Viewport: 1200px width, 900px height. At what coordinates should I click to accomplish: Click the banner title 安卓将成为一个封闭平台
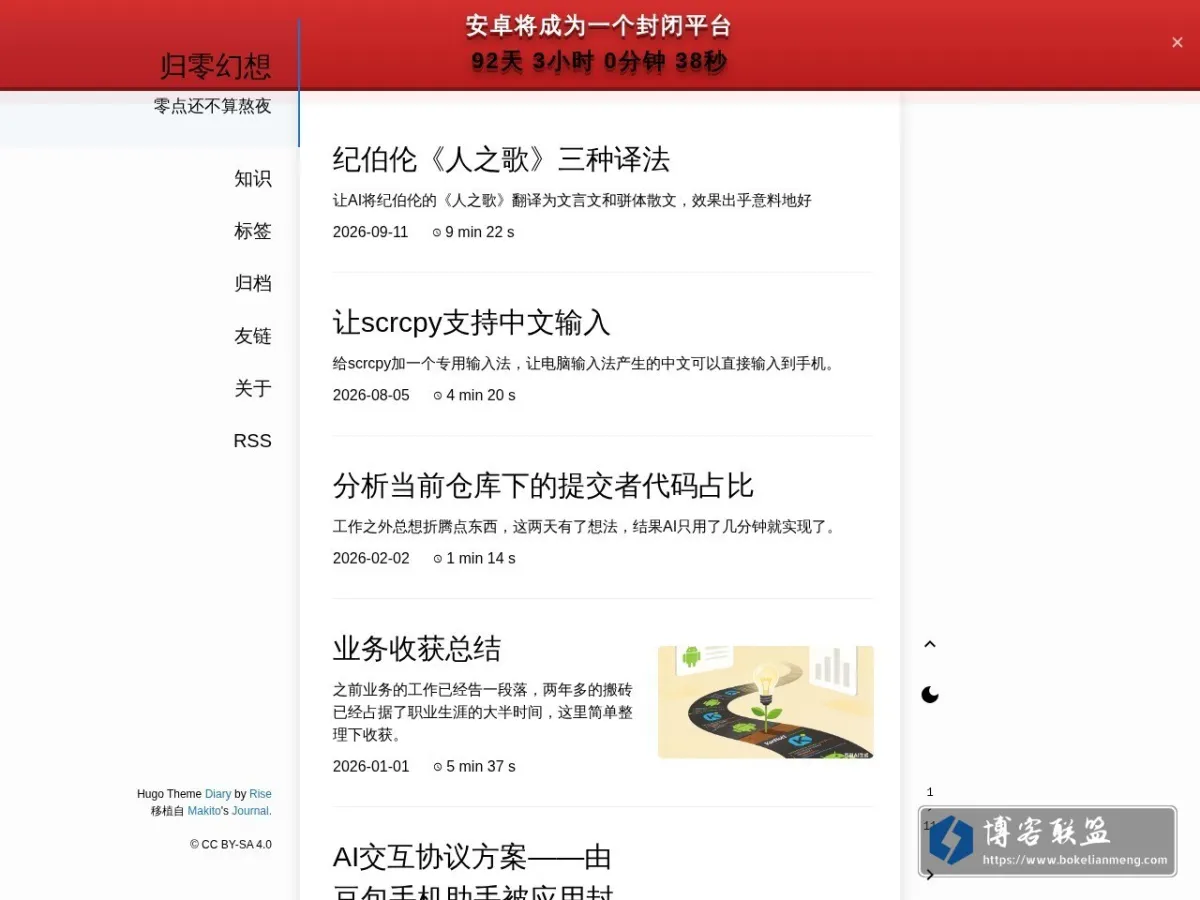[598, 27]
